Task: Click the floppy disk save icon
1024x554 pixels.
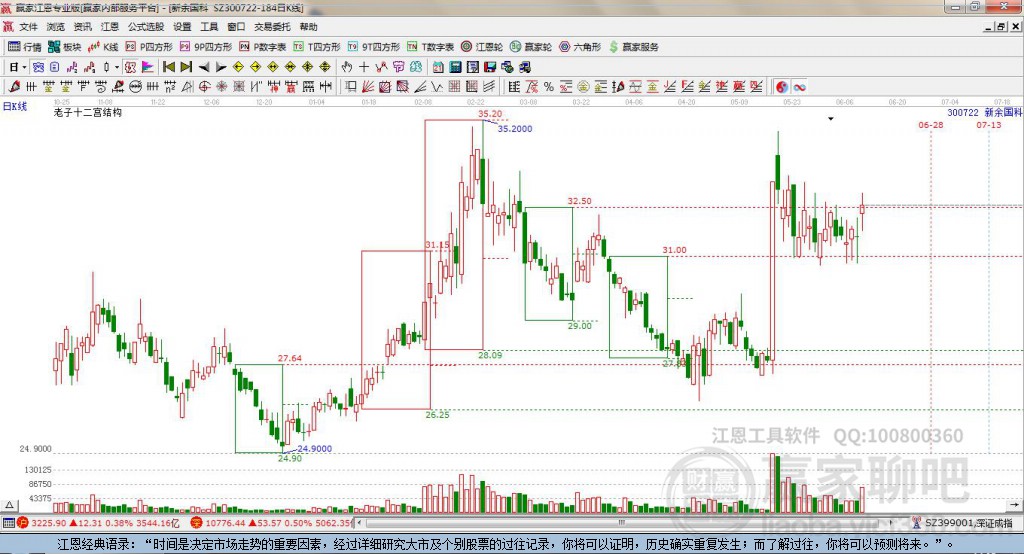Action: 490,67
